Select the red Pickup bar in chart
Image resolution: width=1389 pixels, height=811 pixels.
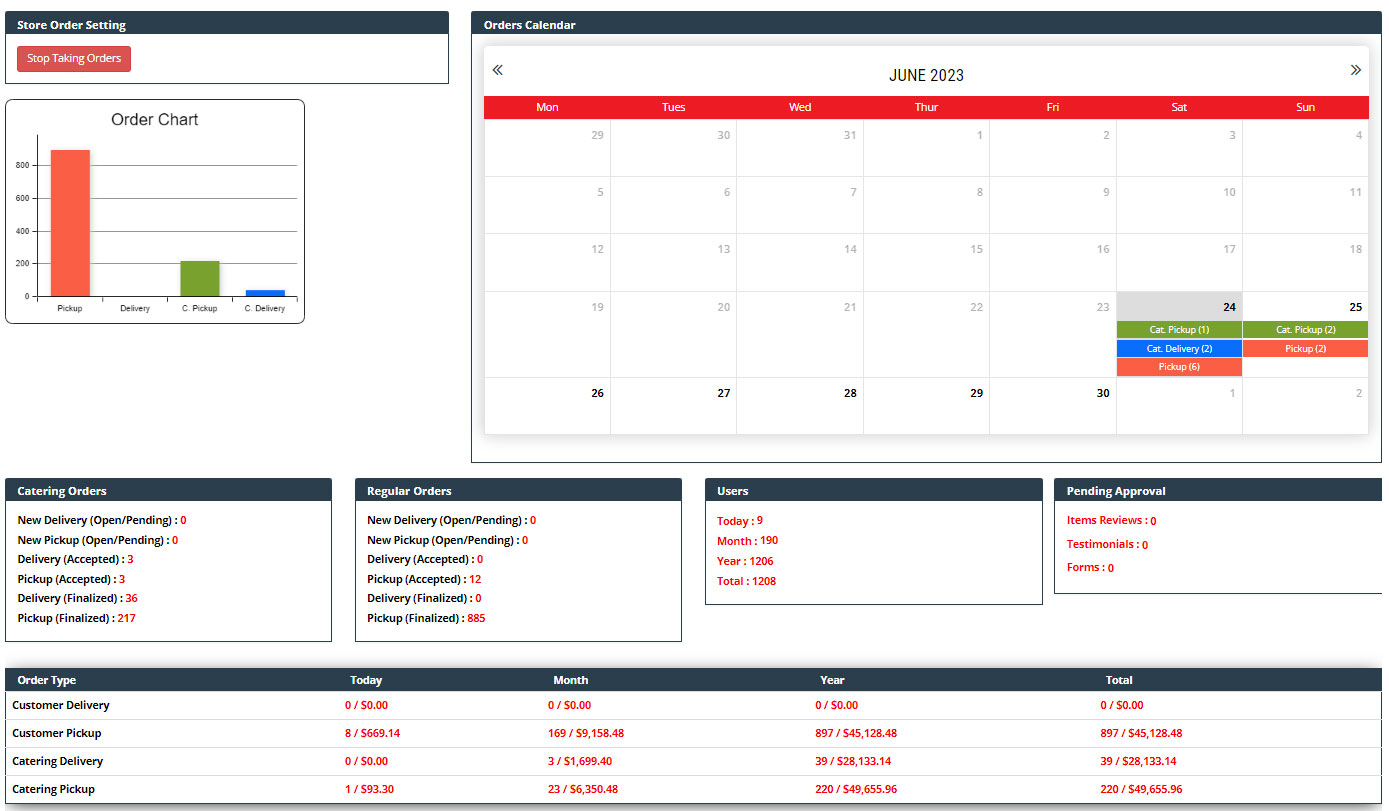(x=70, y=223)
